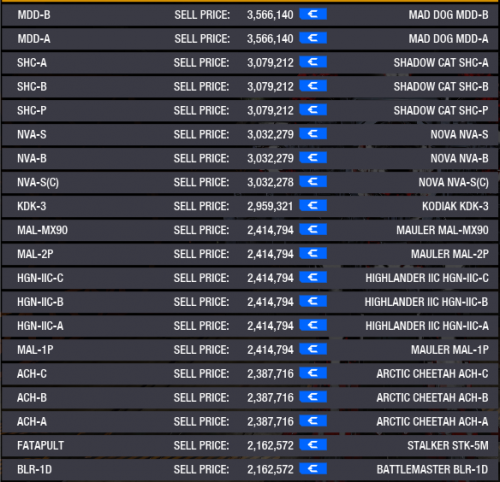500x482 pixels.
Task: Click the blue currency icon on MAL-MX90 row
Action: point(313,230)
